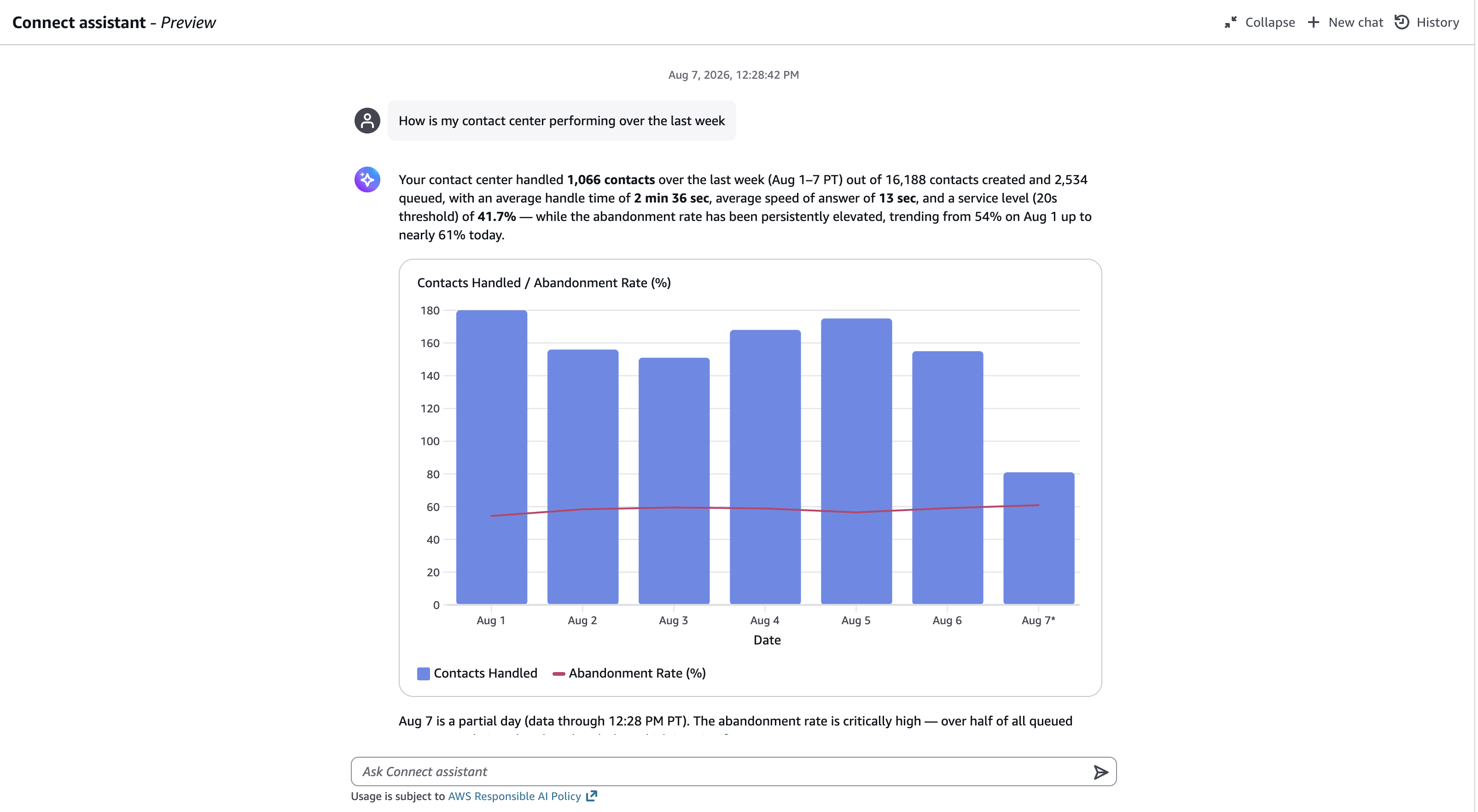Image resolution: width=1478 pixels, height=812 pixels.
Task: Click the bold '1,066 contacts' text
Action: (611, 180)
